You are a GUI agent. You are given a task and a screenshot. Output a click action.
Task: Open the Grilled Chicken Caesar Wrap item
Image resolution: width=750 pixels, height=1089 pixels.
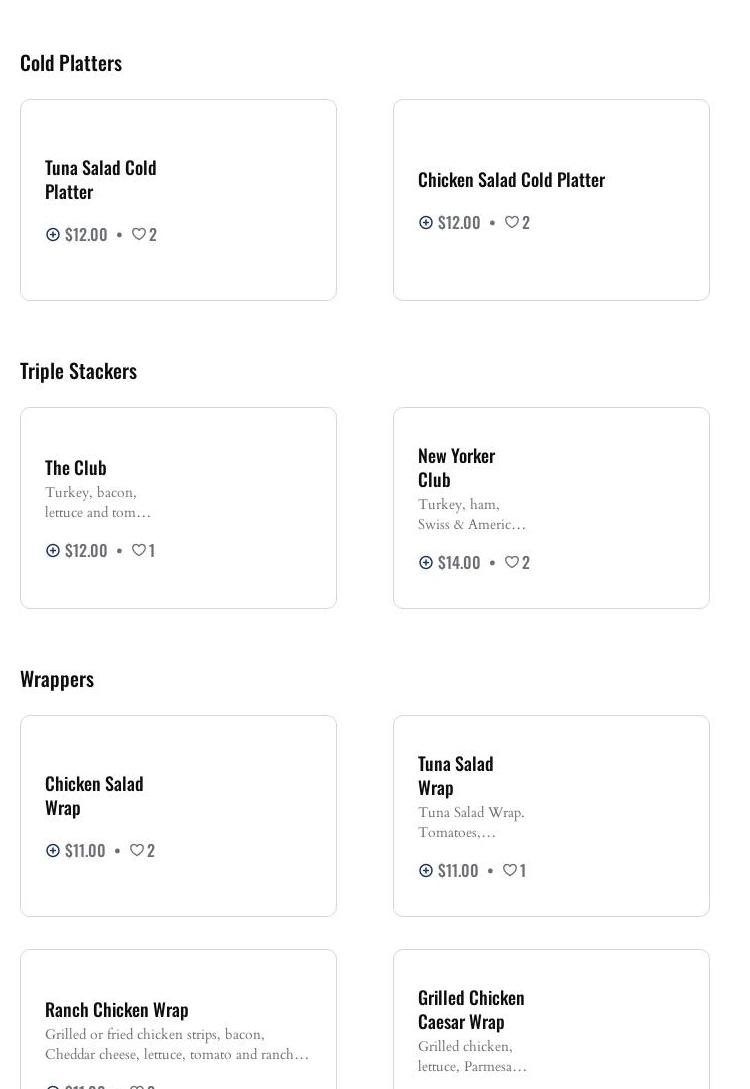coord(471,1009)
